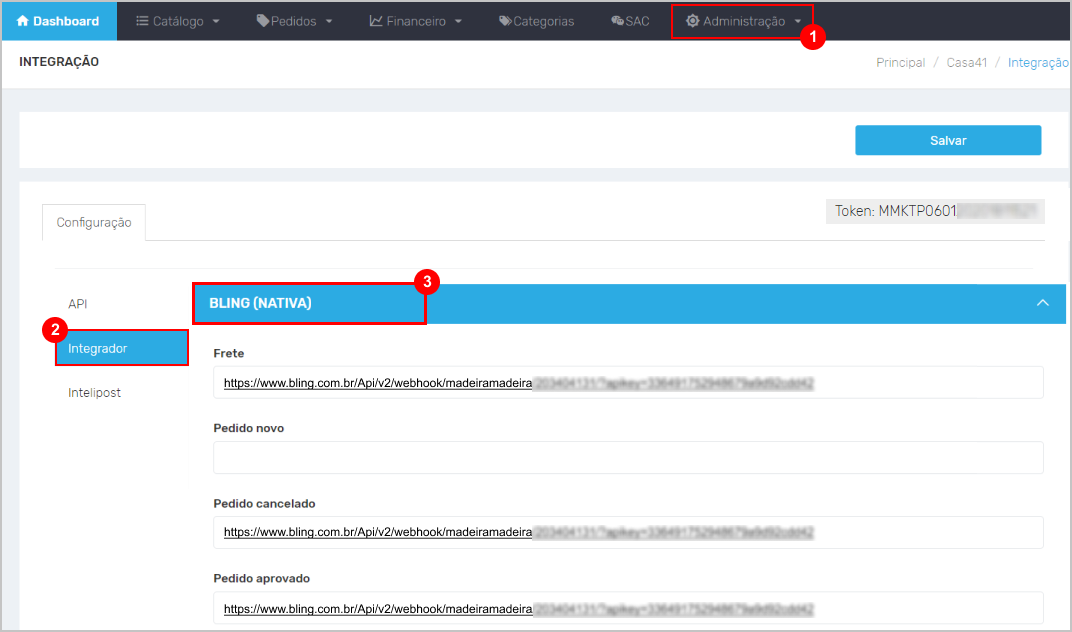
Task: Open the Catálogo dropdown arrow
Action: coord(216,21)
